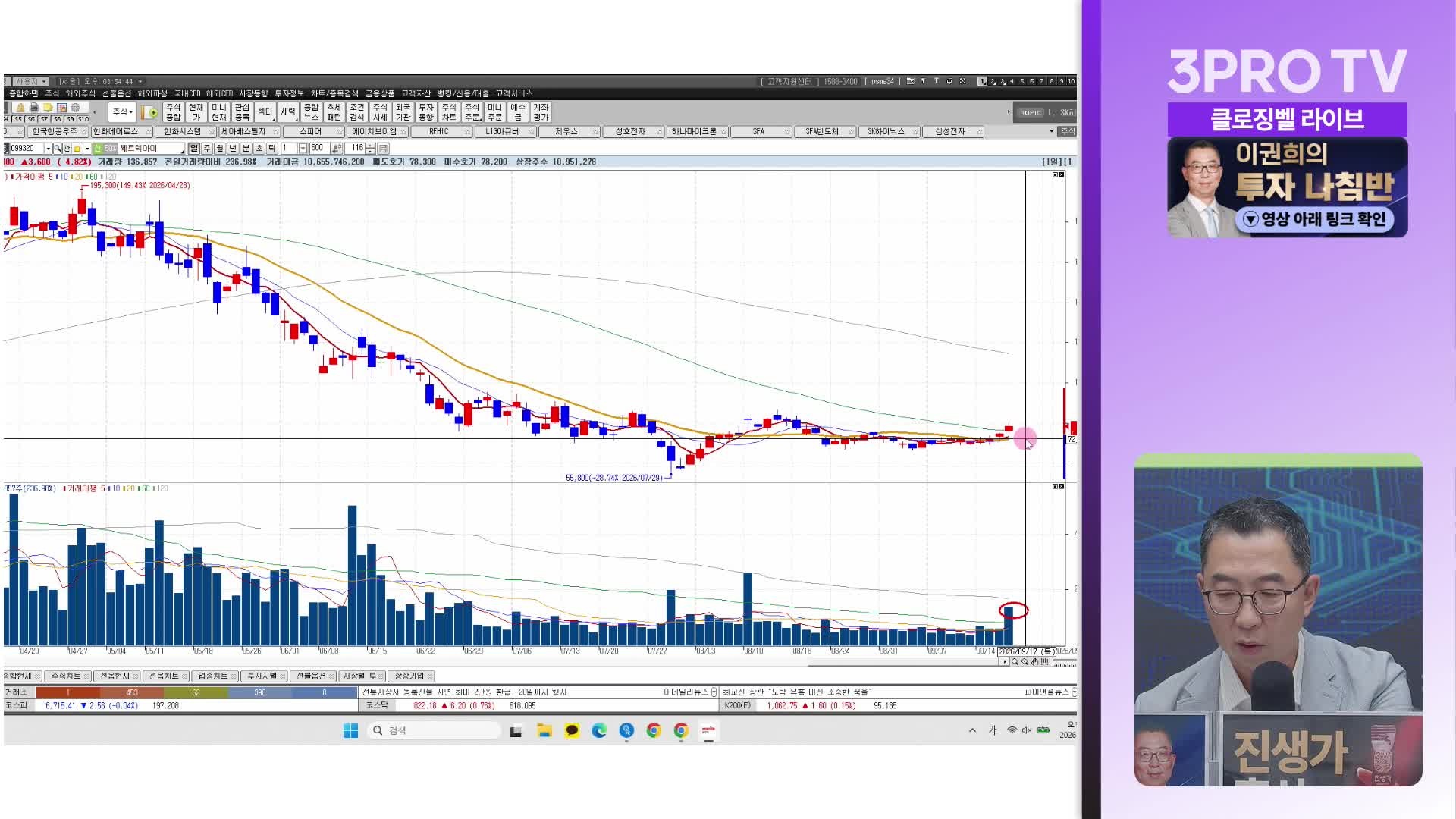The image size is (1456, 819).
Task: Click the 116 count stepper arrows
Action: coord(370,148)
